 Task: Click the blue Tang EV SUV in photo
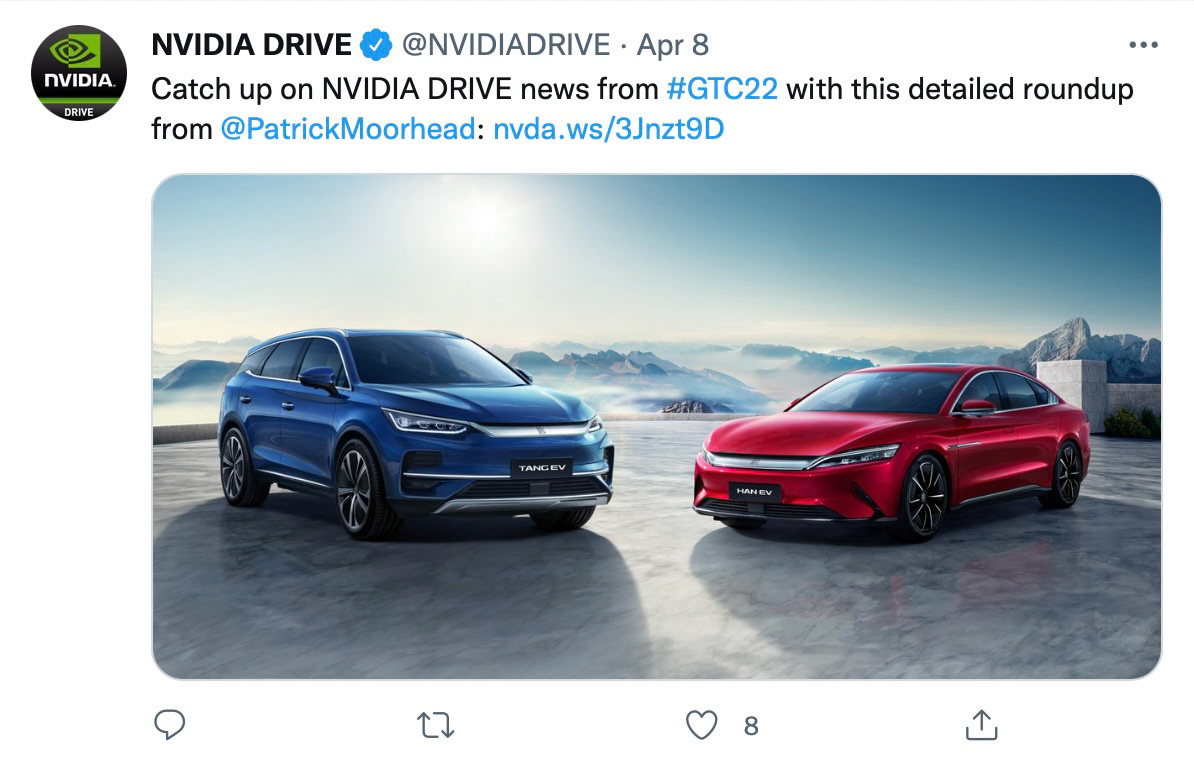[415, 432]
